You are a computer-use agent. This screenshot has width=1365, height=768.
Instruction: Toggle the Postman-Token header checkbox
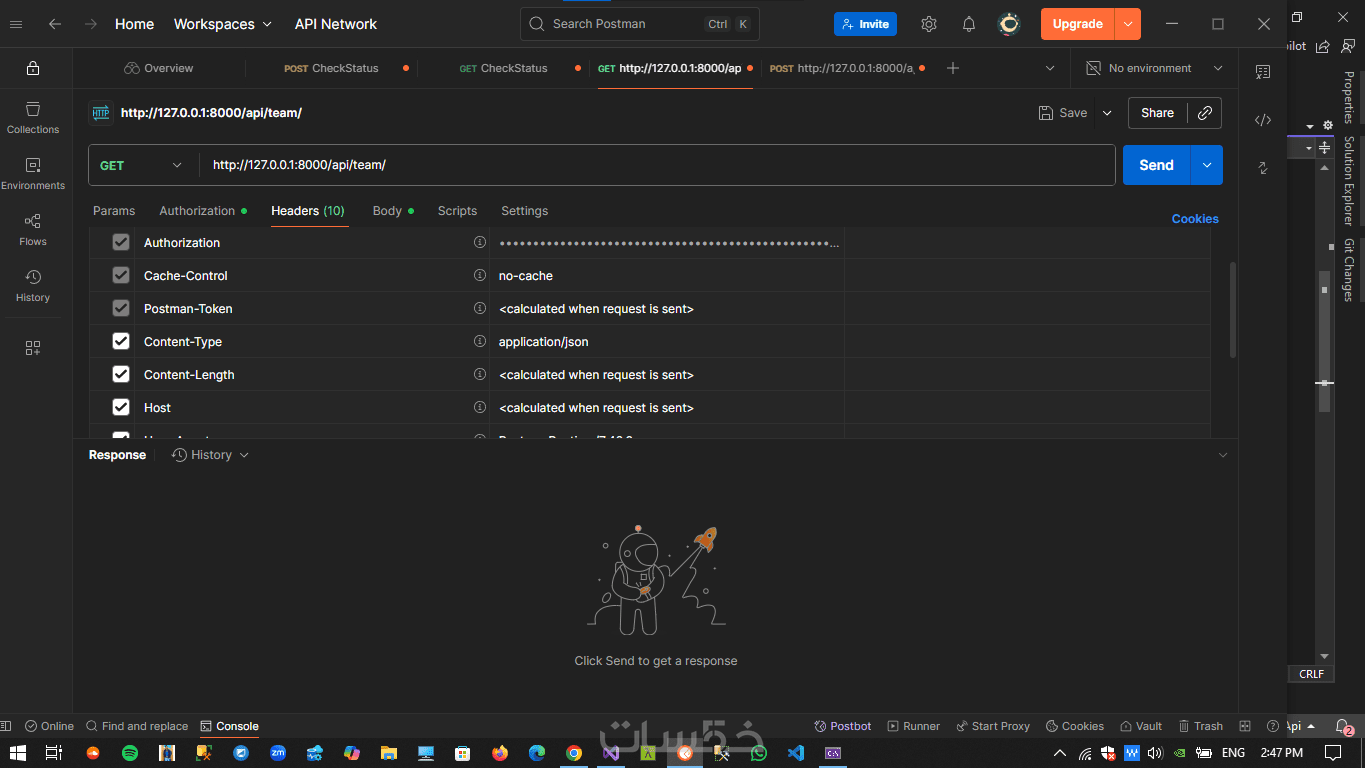click(121, 308)
